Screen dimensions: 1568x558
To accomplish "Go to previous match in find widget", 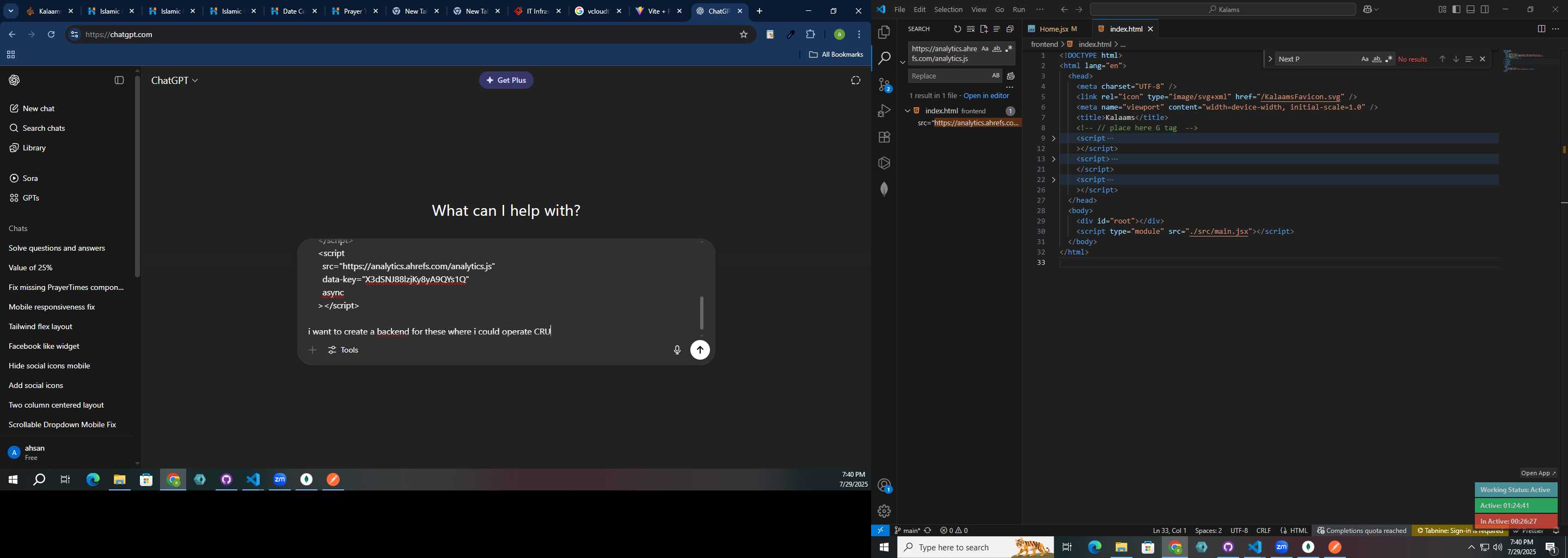I will (x=1442, y=59).
